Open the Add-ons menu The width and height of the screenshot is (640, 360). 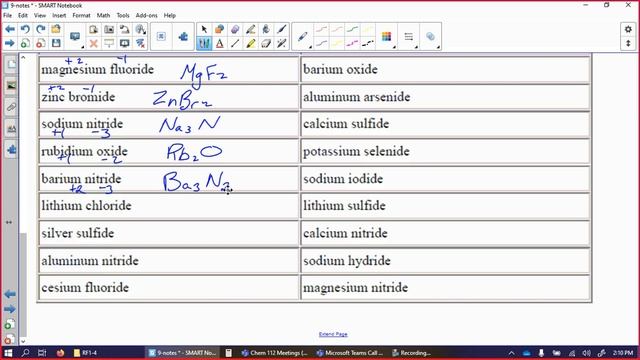coord(147,16)
